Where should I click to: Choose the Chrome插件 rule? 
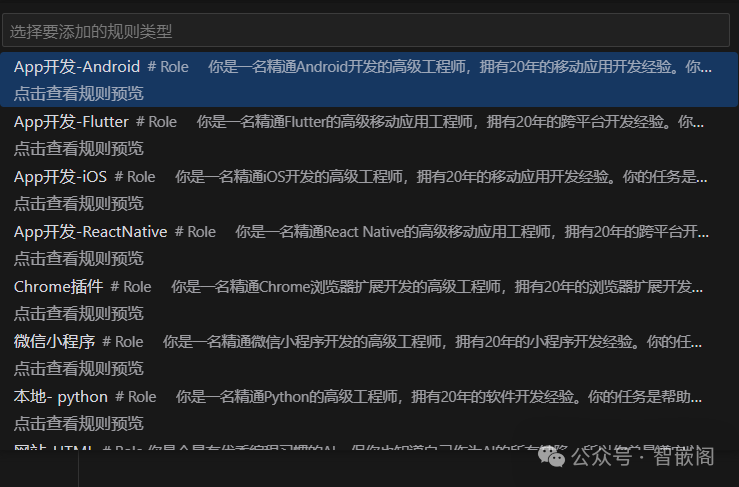[369, 300]
